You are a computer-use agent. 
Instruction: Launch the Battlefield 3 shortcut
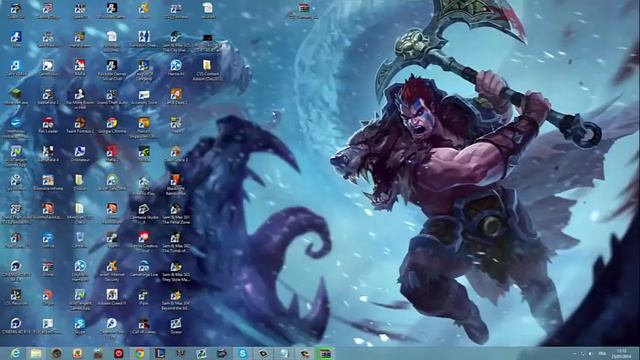point(48,96)
